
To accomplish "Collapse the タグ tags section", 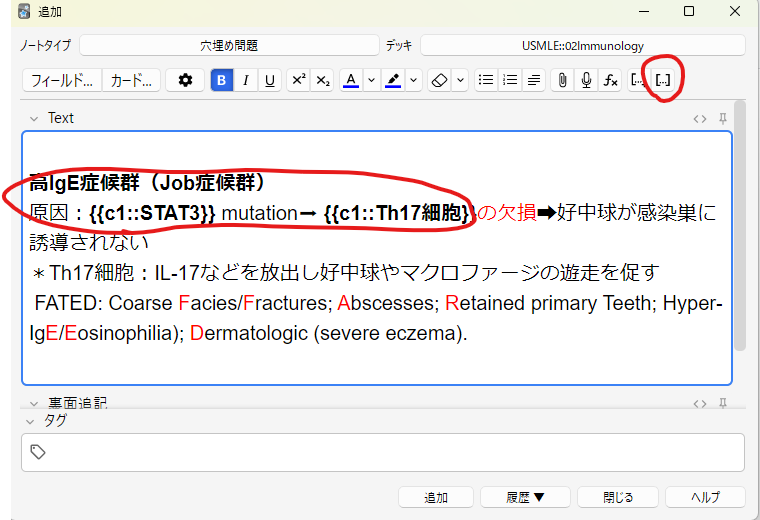I will pos(30,422).
